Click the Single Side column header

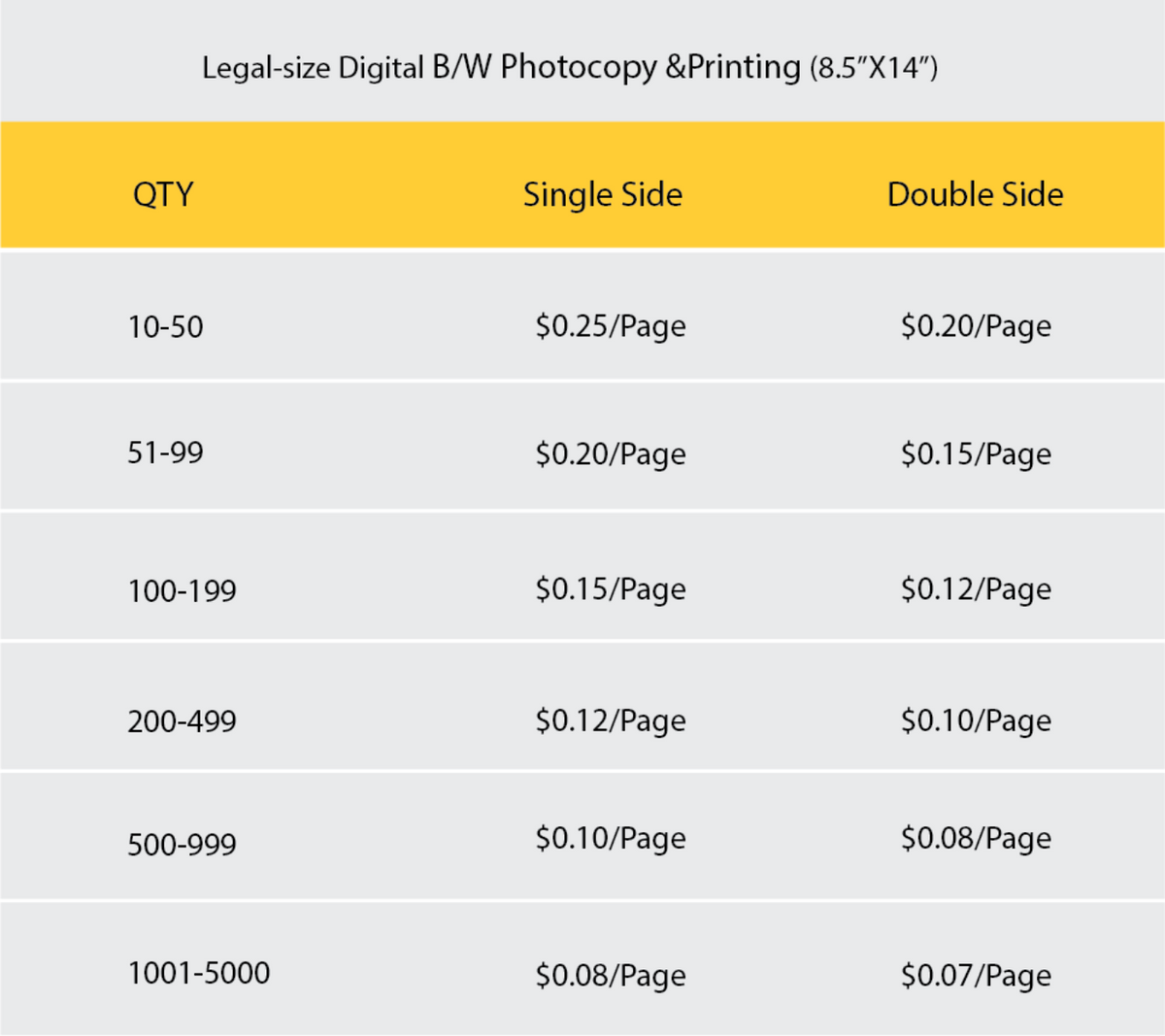click(x=602, y=194)
